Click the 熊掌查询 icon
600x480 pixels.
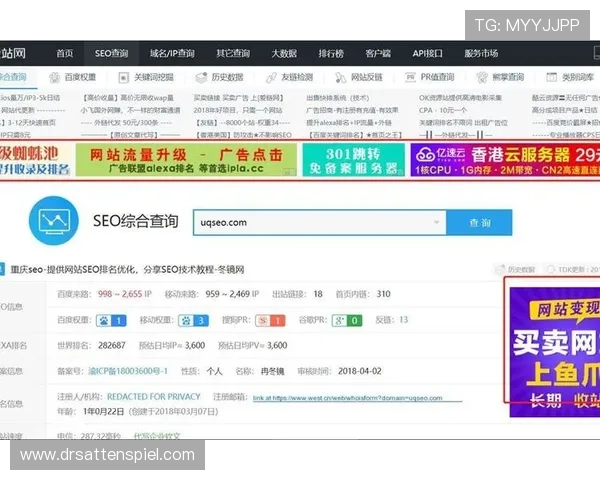point(482,78)
